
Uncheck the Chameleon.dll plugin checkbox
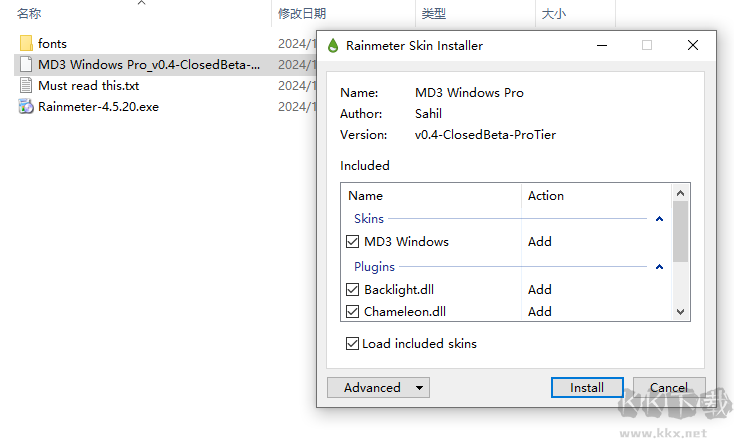coord(352,312)
